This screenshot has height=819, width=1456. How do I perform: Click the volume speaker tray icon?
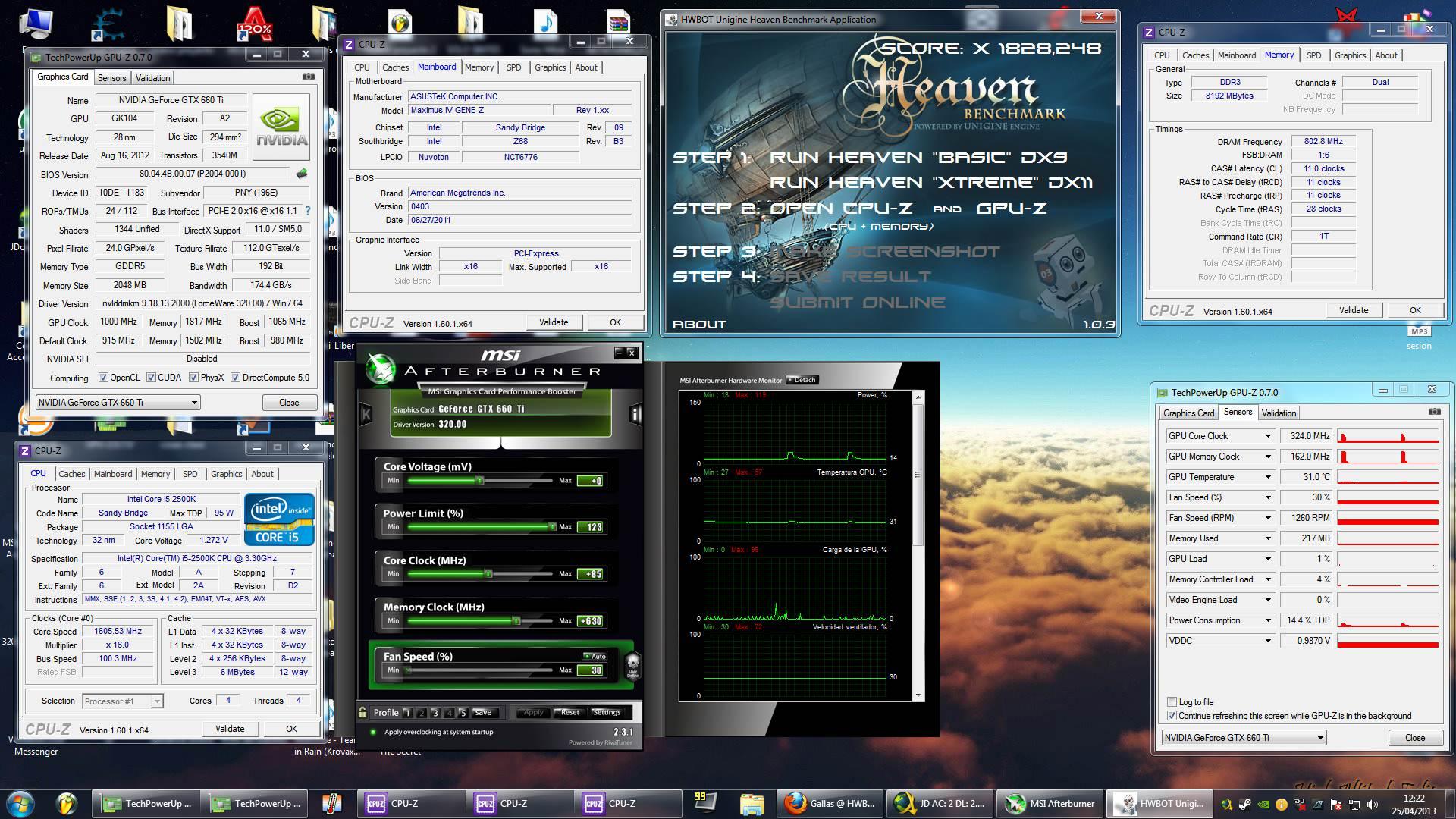tap(1372, 804)
